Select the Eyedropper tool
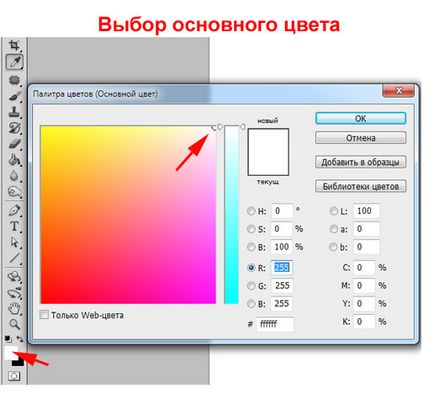Viewport: 434px width, 400px height. (x=14, y=62)
